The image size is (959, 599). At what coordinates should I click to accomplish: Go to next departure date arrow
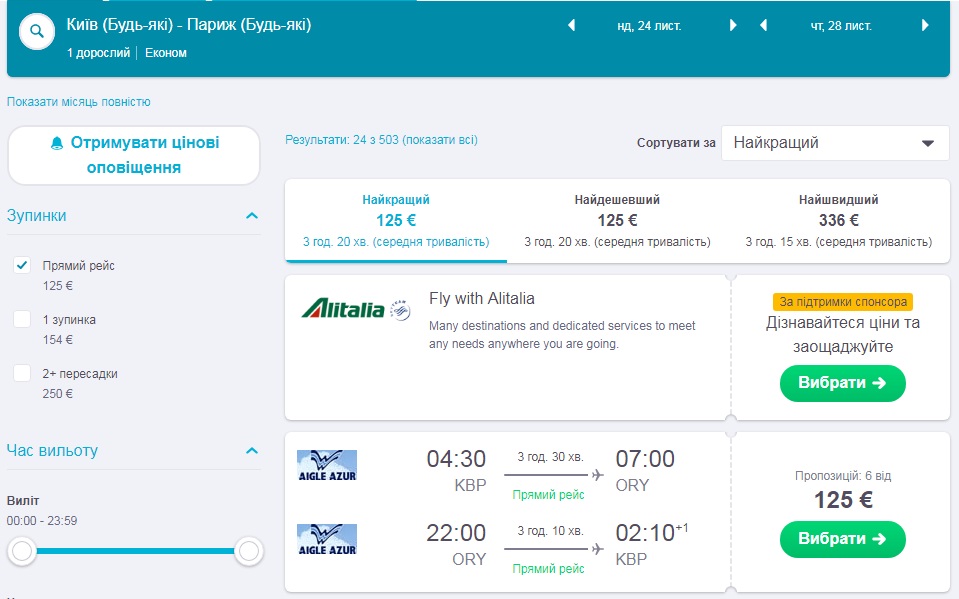click(733, 26)
